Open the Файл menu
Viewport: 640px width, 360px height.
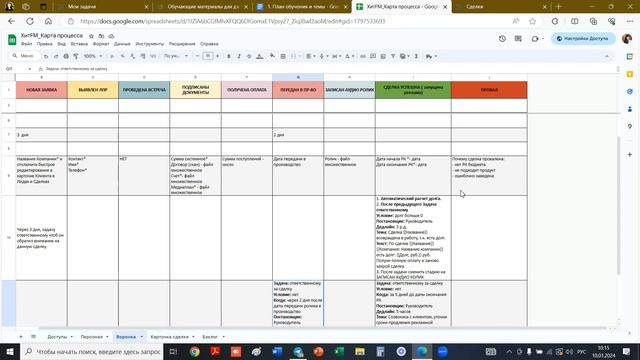point(27,44)
